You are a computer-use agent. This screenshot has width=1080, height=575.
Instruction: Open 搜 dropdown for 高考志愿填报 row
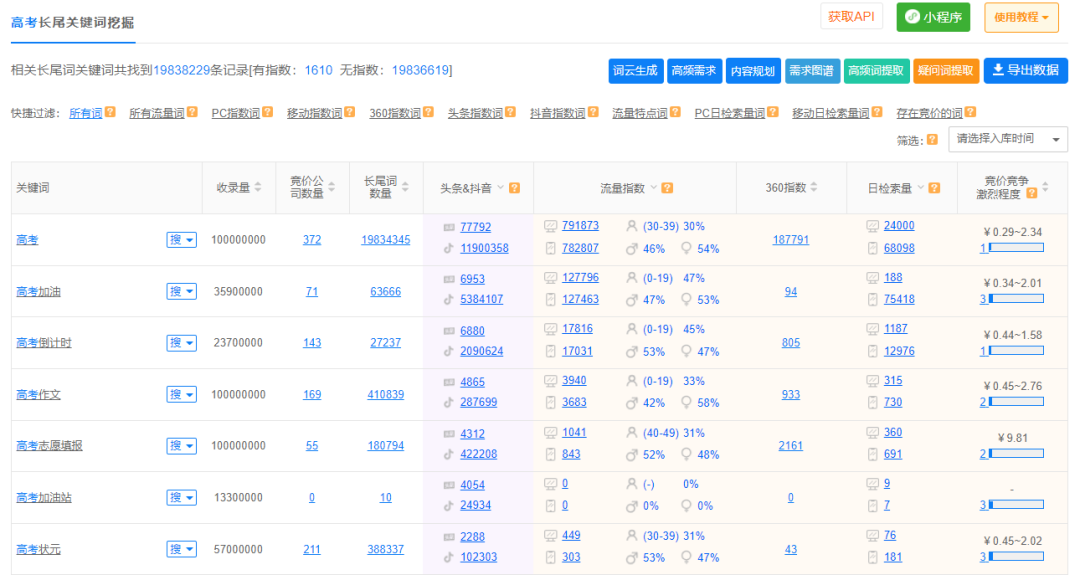(x=181, y=446)
